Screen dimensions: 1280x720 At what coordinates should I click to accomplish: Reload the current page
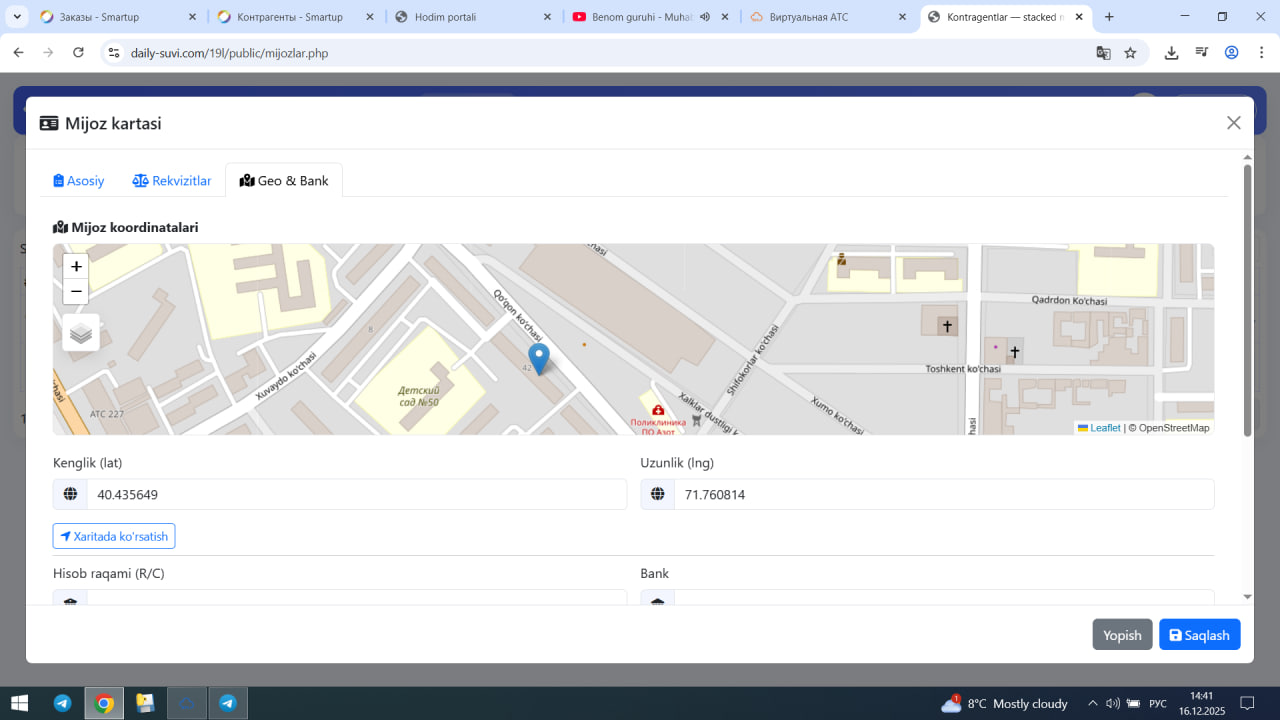(x=78, y=53)
